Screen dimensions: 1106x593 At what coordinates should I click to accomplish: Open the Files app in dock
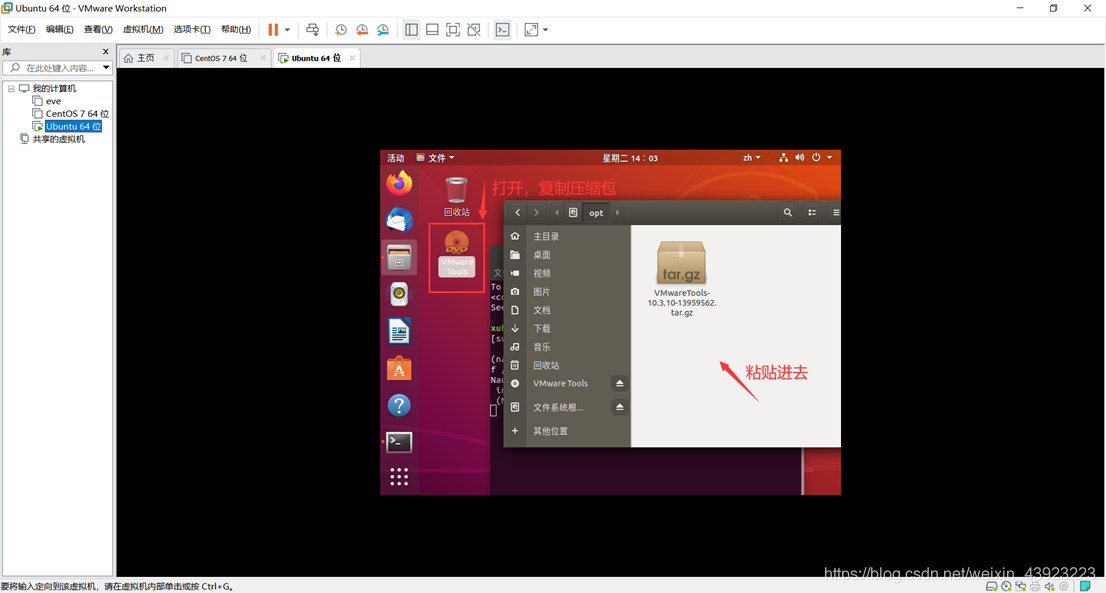coord(399,257)
